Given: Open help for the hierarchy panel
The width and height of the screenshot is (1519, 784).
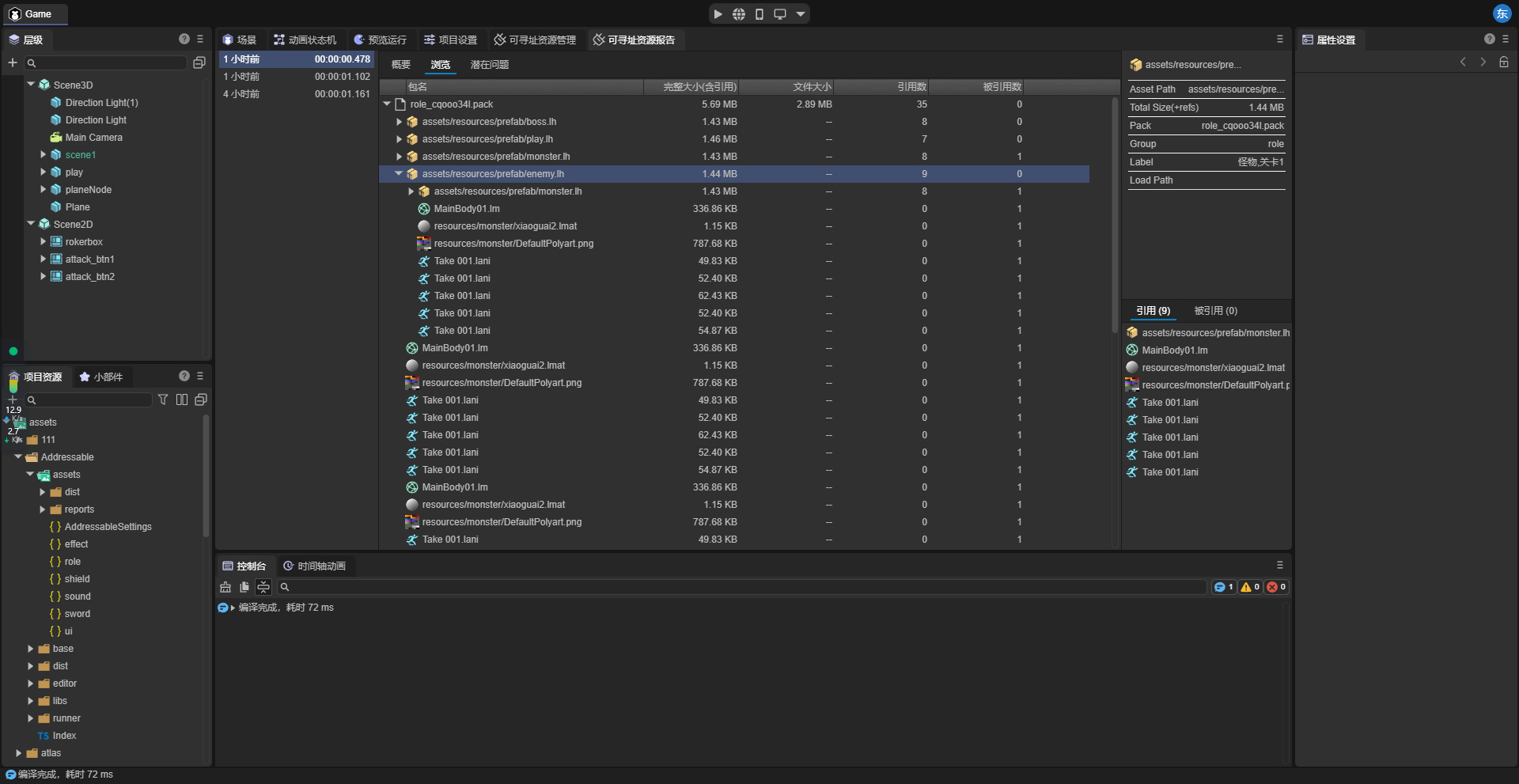Looking at the screenshot, I should tap(184, 39).
